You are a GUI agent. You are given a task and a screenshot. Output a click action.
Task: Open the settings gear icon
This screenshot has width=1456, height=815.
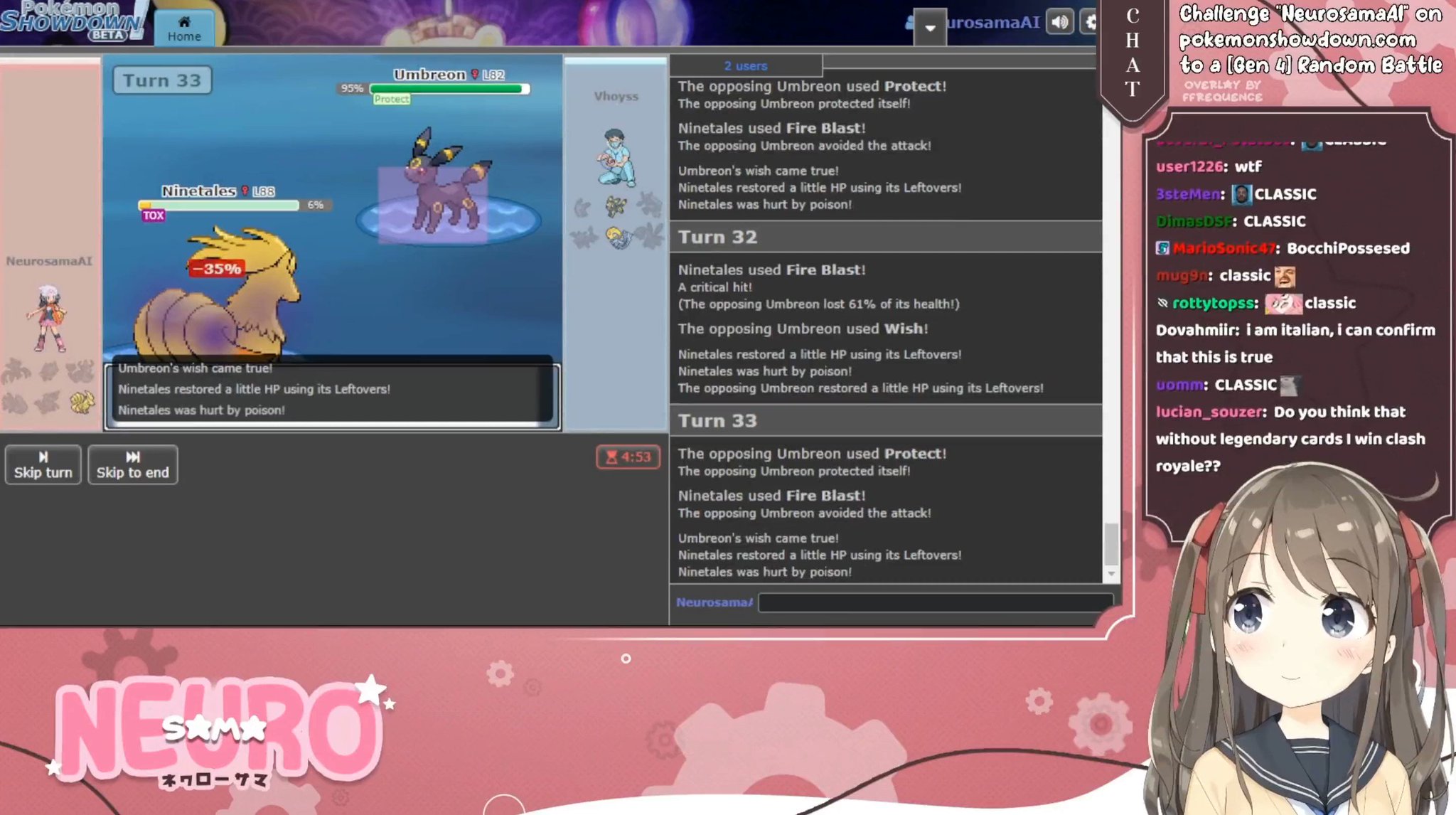click(1090, 22)
